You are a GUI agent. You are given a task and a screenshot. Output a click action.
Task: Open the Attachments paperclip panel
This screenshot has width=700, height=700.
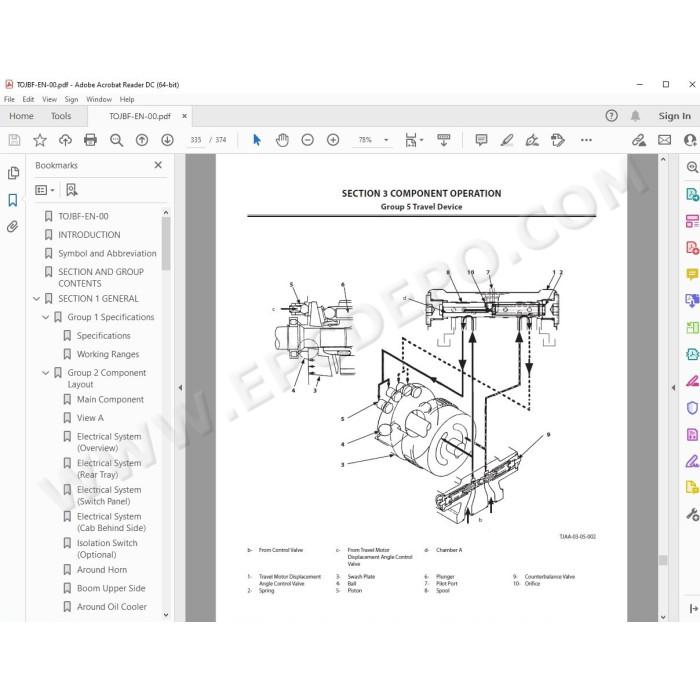point(12,227)
